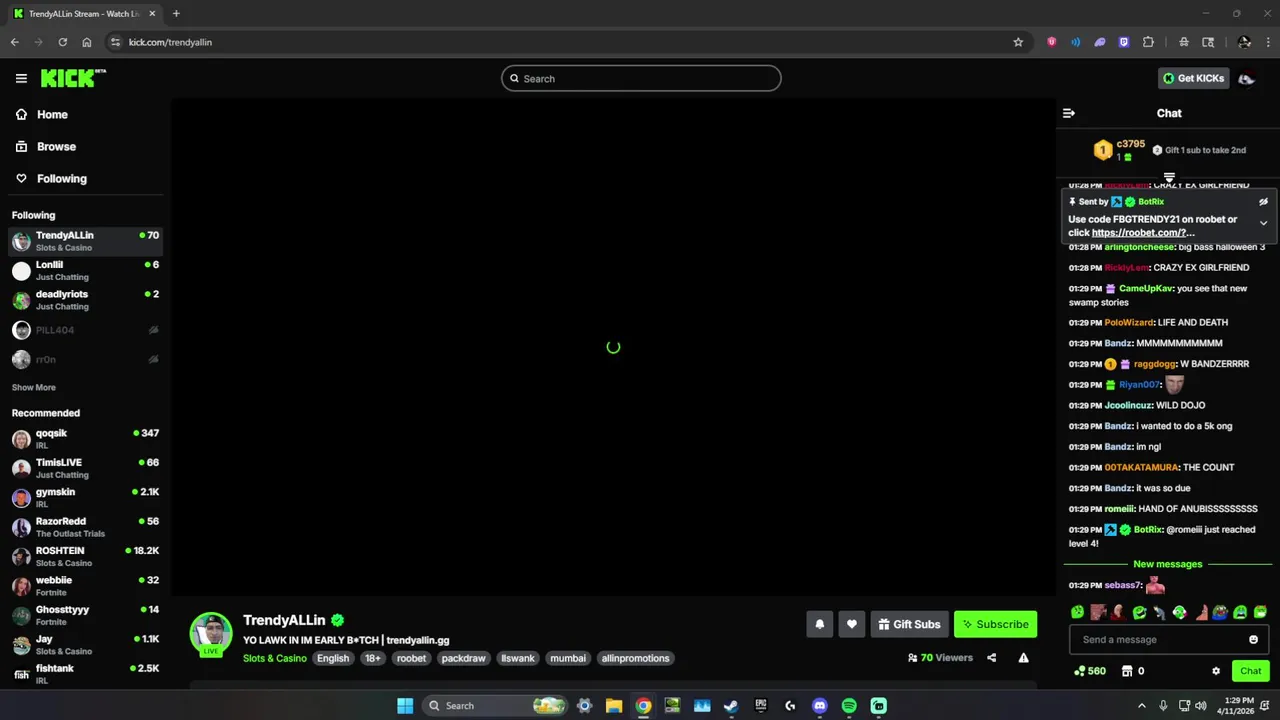Viewport: 1280px width, 720px height.
Task: Select the green laughing emote in quick bar
Action: pyautogui.click(x=1139, y=612)
